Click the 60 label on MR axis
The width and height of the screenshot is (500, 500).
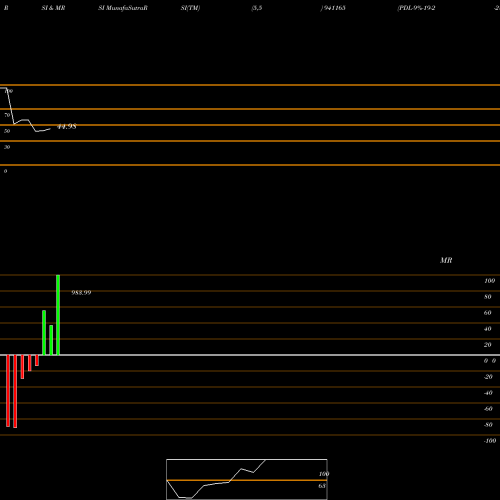pyautogui.click(x=487, y=313)
